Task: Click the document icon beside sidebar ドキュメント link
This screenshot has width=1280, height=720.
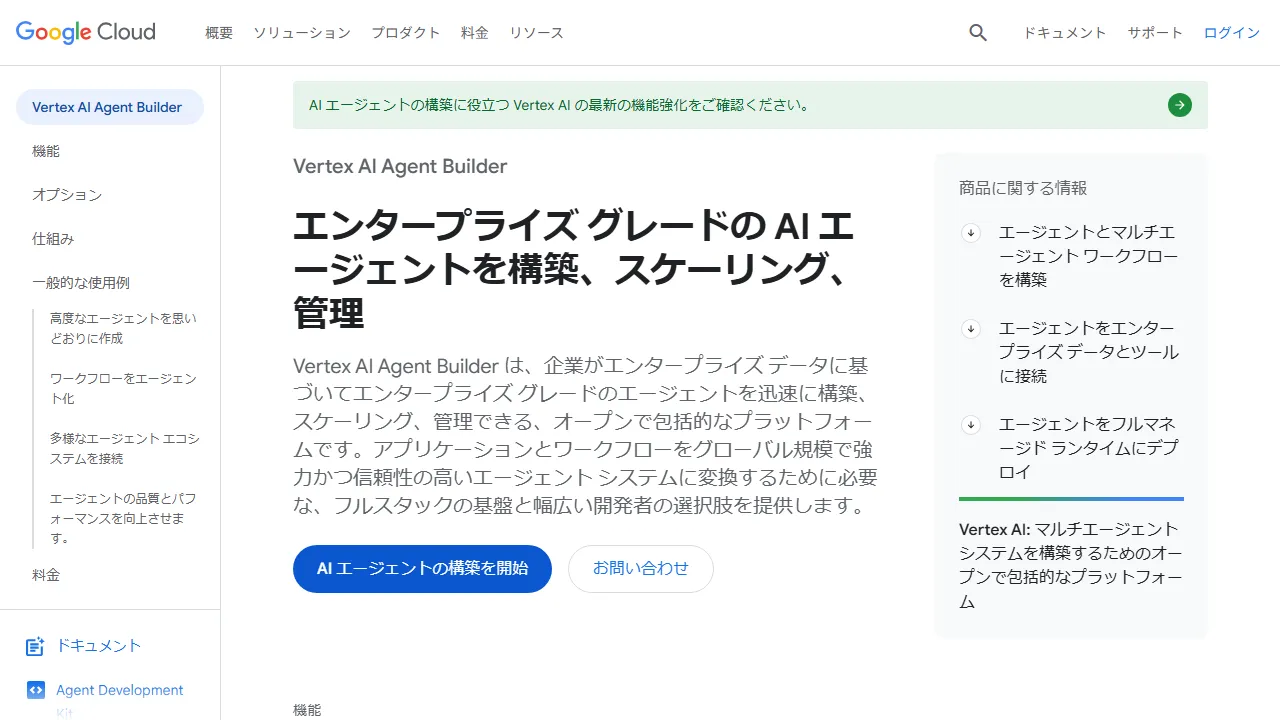Action: point(34,646)
